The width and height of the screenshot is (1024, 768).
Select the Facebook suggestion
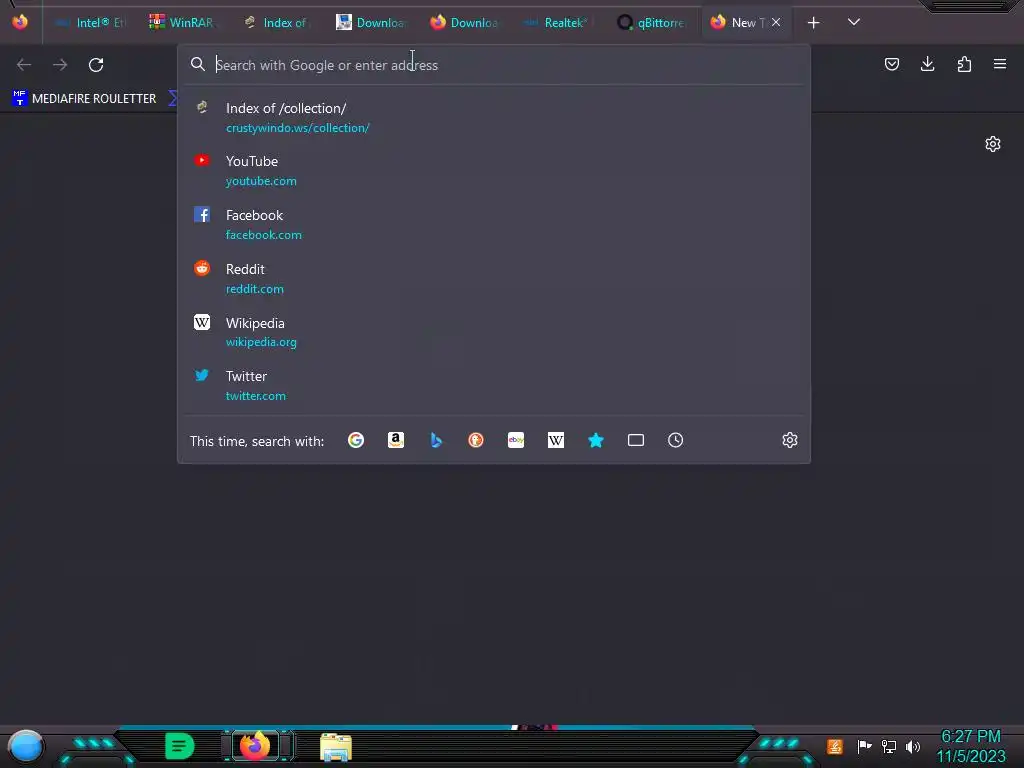point(494,225)
